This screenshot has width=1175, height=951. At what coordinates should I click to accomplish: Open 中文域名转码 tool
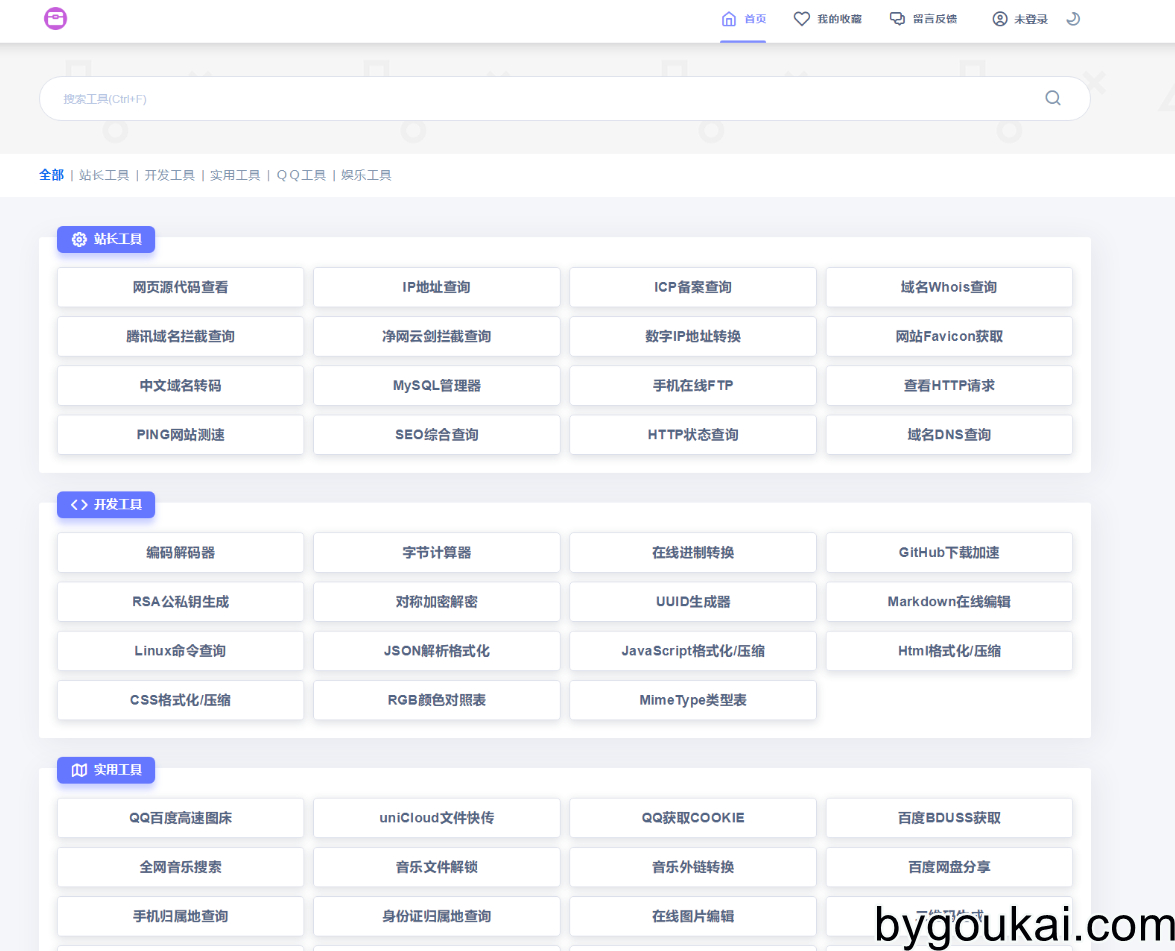[x=181, y=385]
